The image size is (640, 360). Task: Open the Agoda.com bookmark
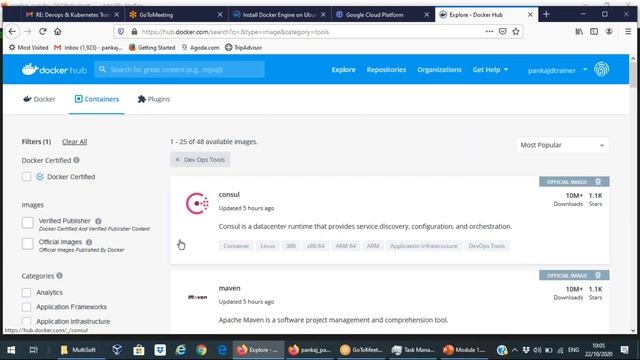pos(200,47)
